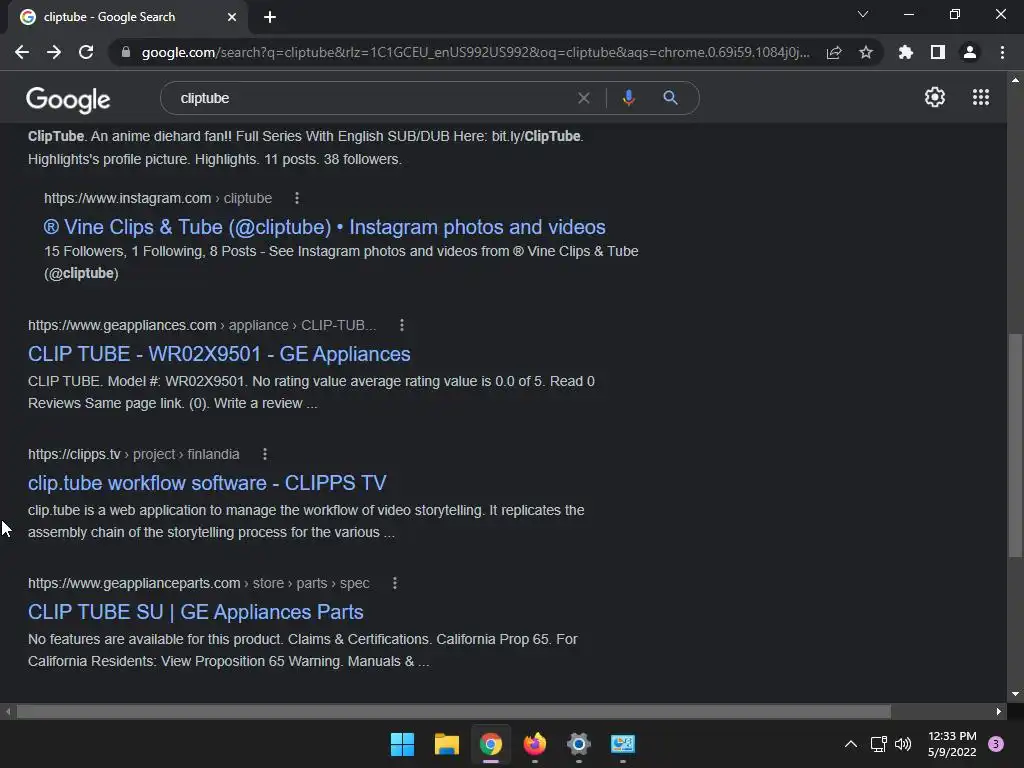This screenshot has height=768, width=1024.
Task: Open the Google apps grid
Action: coord(981,97)
